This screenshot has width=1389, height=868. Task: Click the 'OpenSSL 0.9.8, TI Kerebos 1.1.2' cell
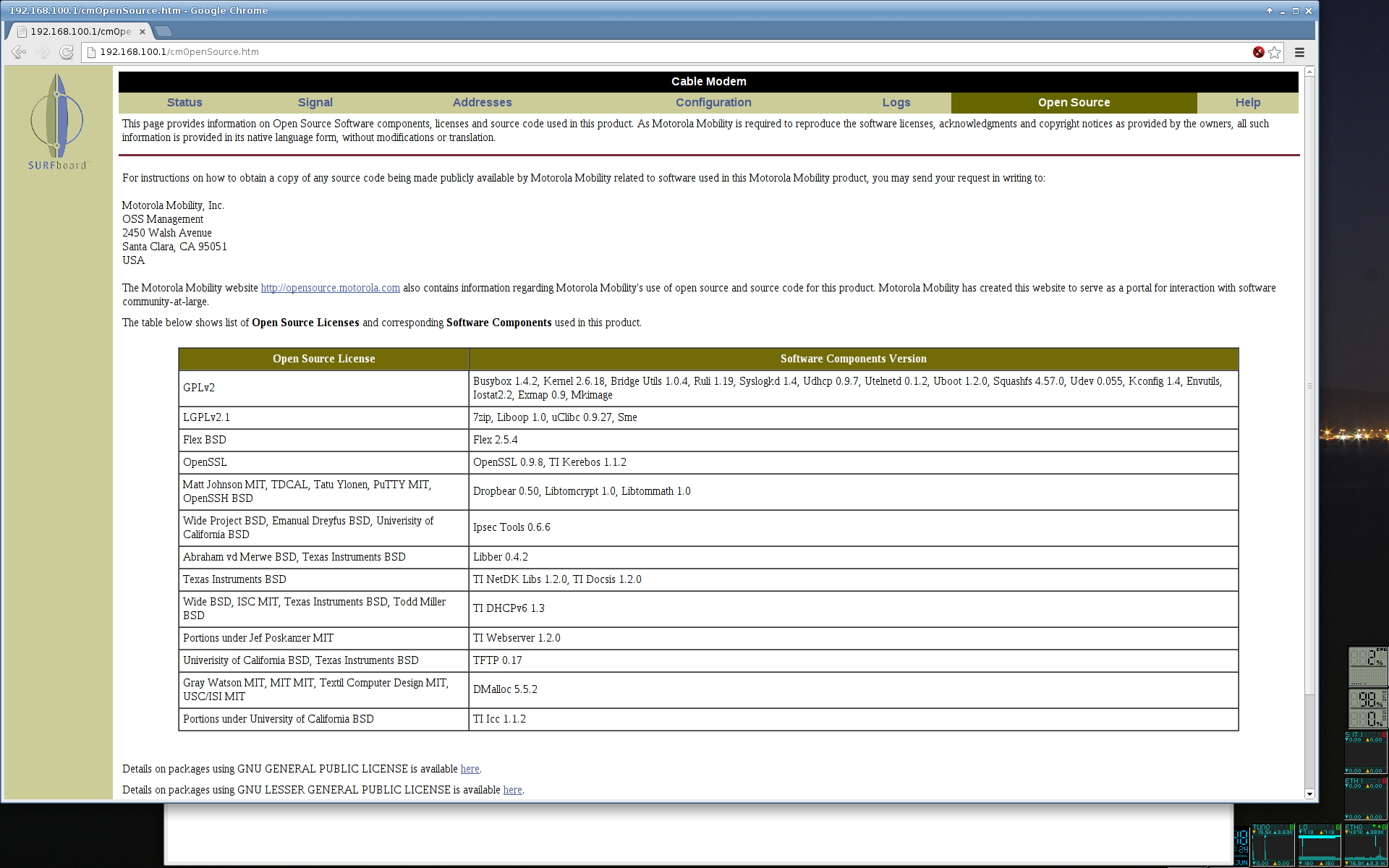coord(854,462)
